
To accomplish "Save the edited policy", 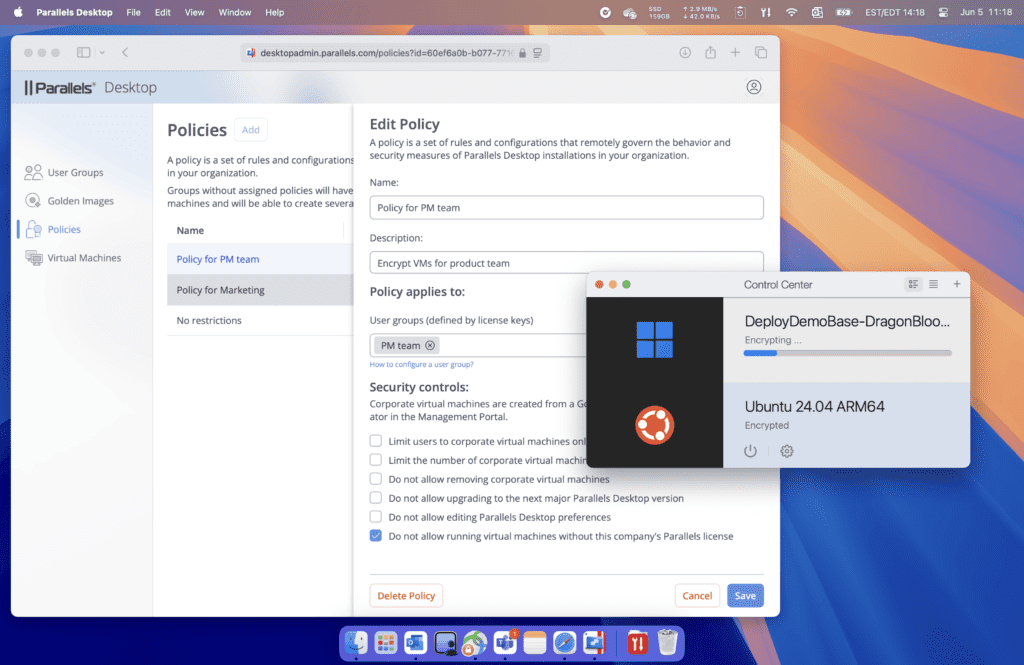I will coord(745,595).
